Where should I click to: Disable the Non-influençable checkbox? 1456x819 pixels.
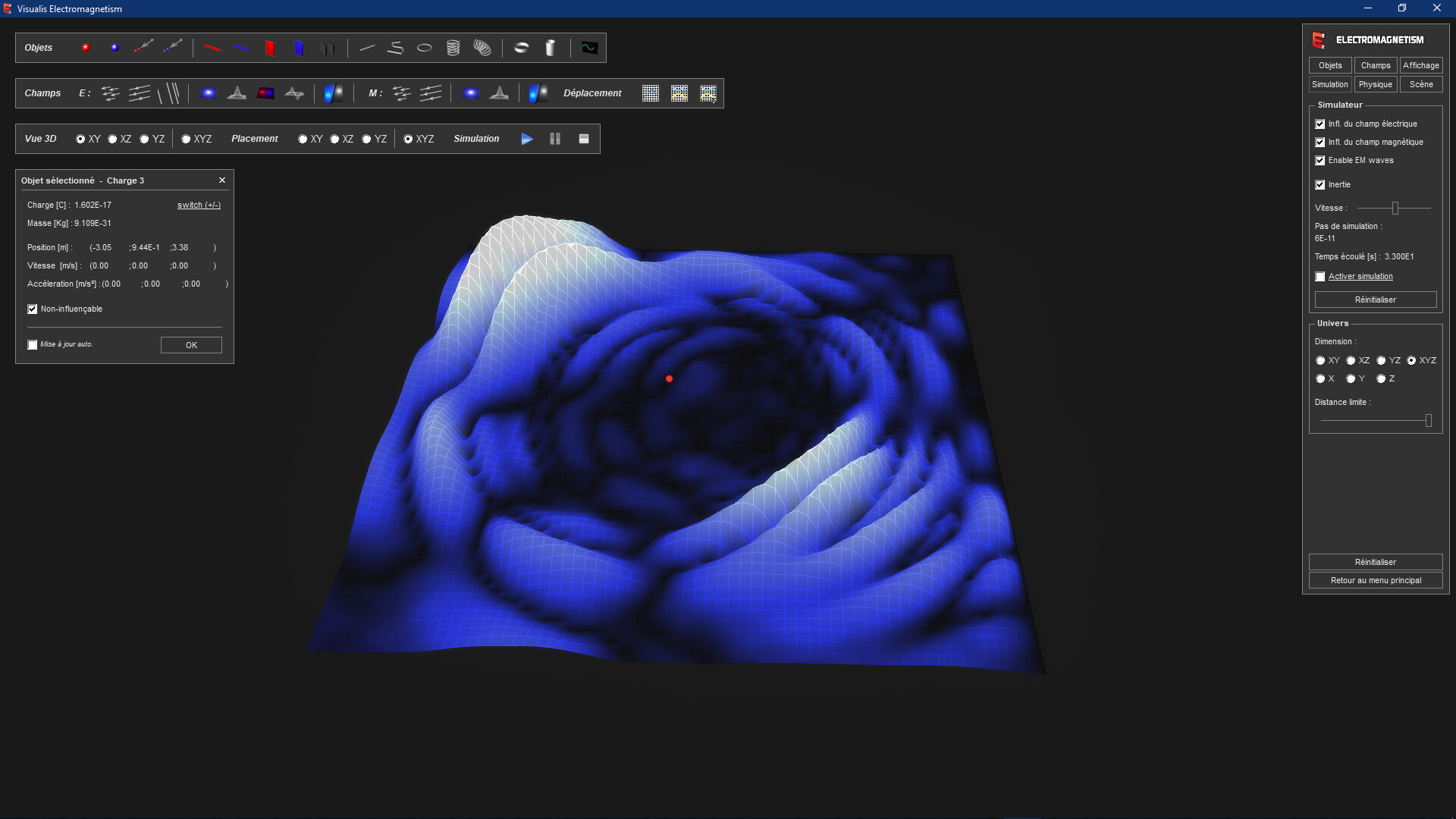[x=32, y=309]
